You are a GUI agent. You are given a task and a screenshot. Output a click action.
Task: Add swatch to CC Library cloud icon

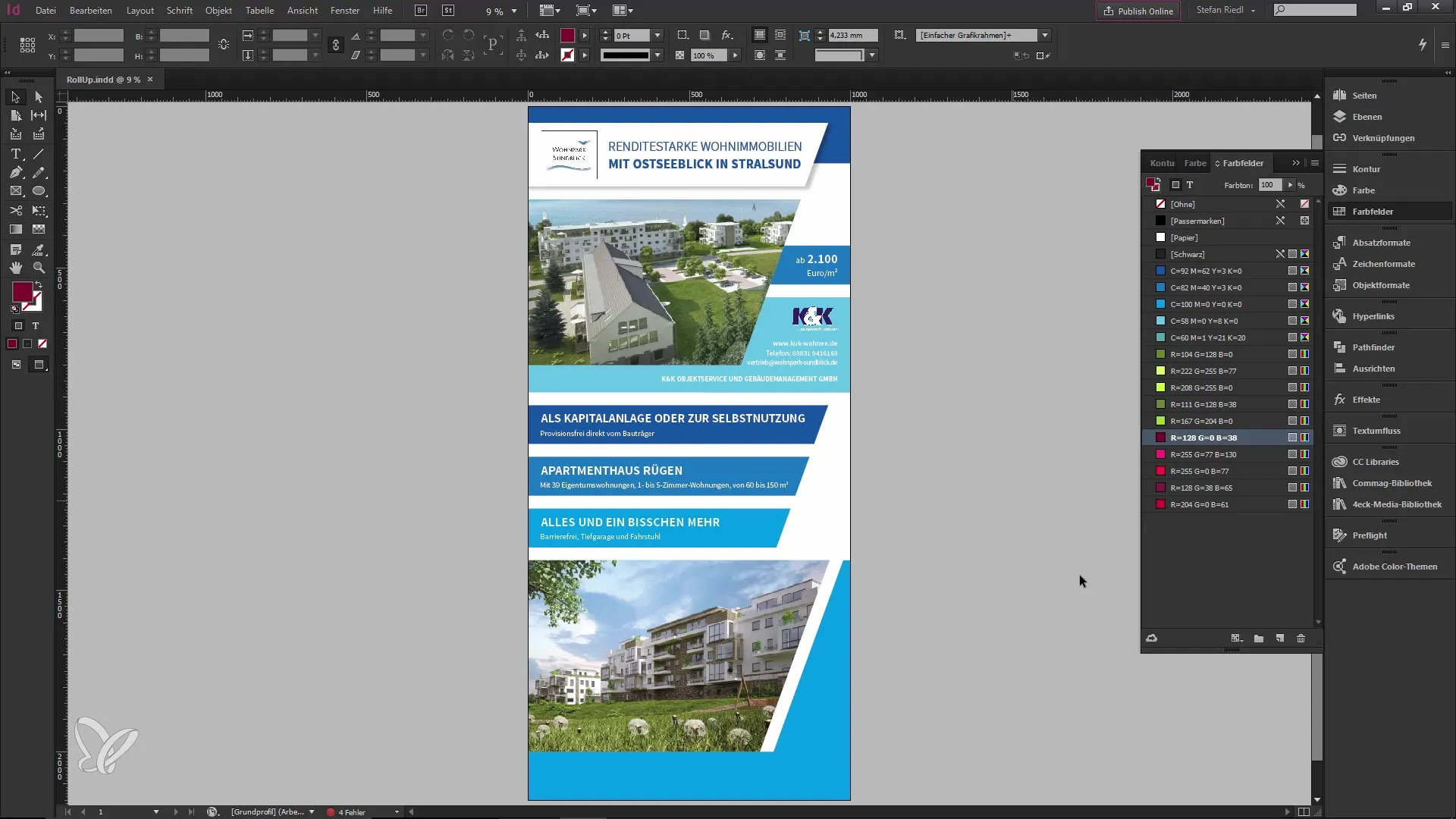[x=1151, y=639]
